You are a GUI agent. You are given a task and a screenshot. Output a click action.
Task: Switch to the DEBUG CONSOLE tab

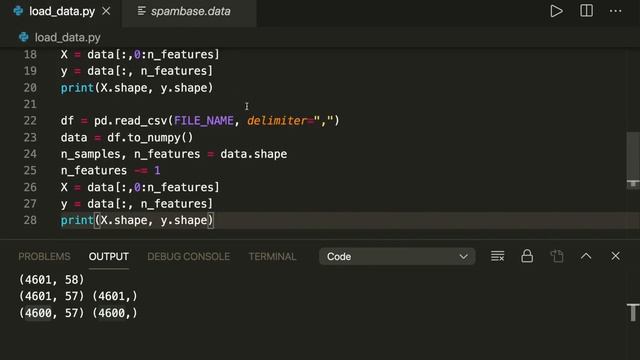pos(189,256)
